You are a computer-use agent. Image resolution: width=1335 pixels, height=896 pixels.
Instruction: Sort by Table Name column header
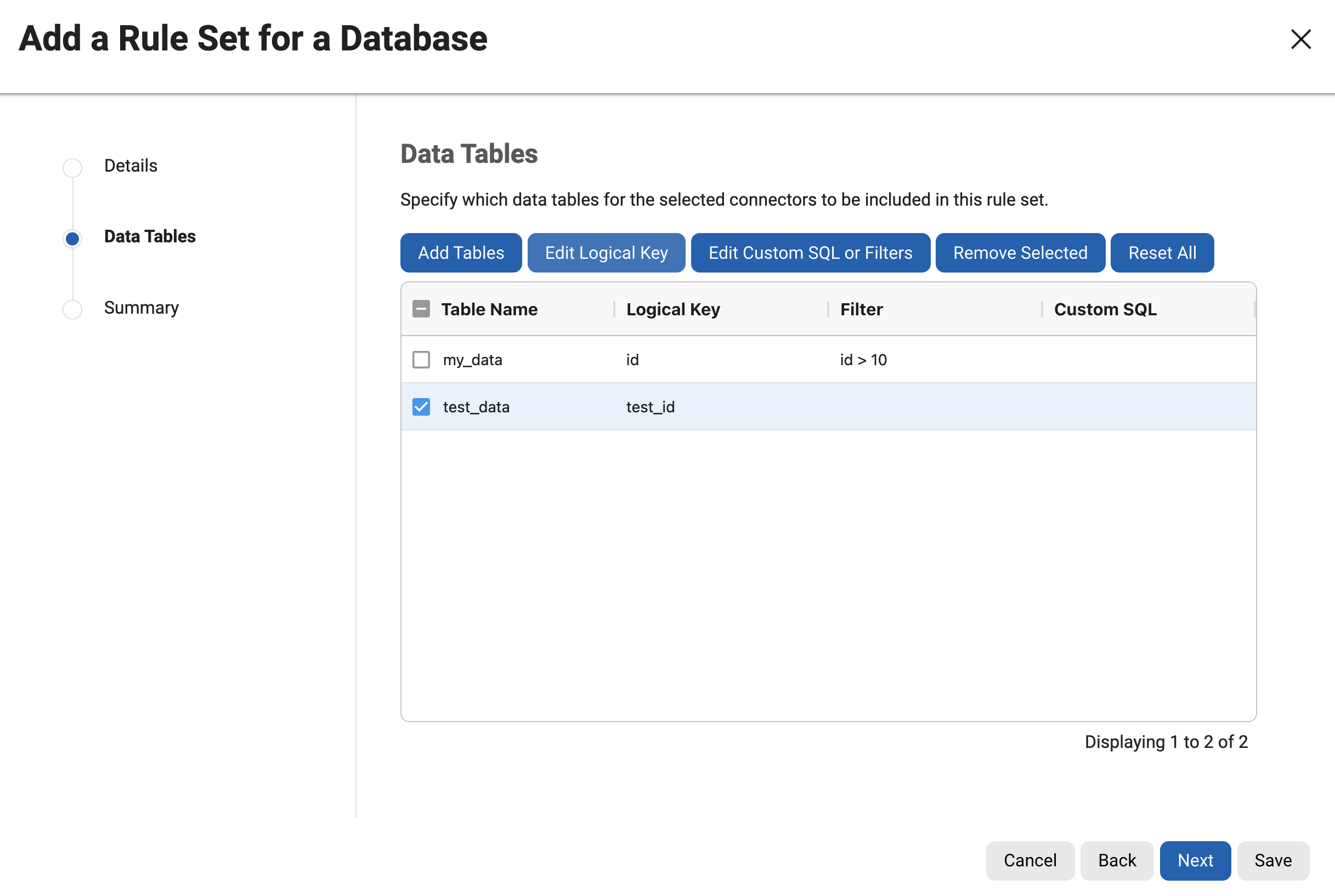tap(489, 309)
